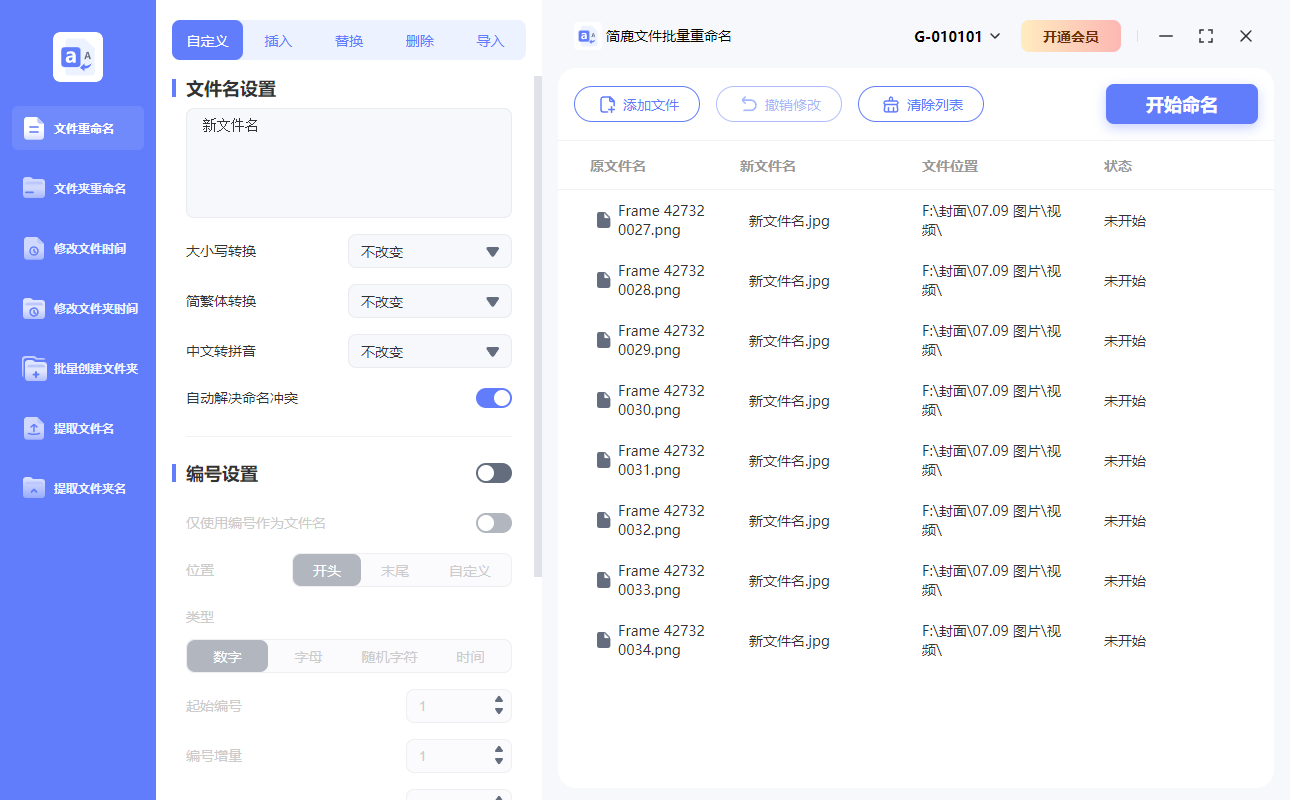
Task: Click the 撤销修改 button
Action: pos(779,104)
